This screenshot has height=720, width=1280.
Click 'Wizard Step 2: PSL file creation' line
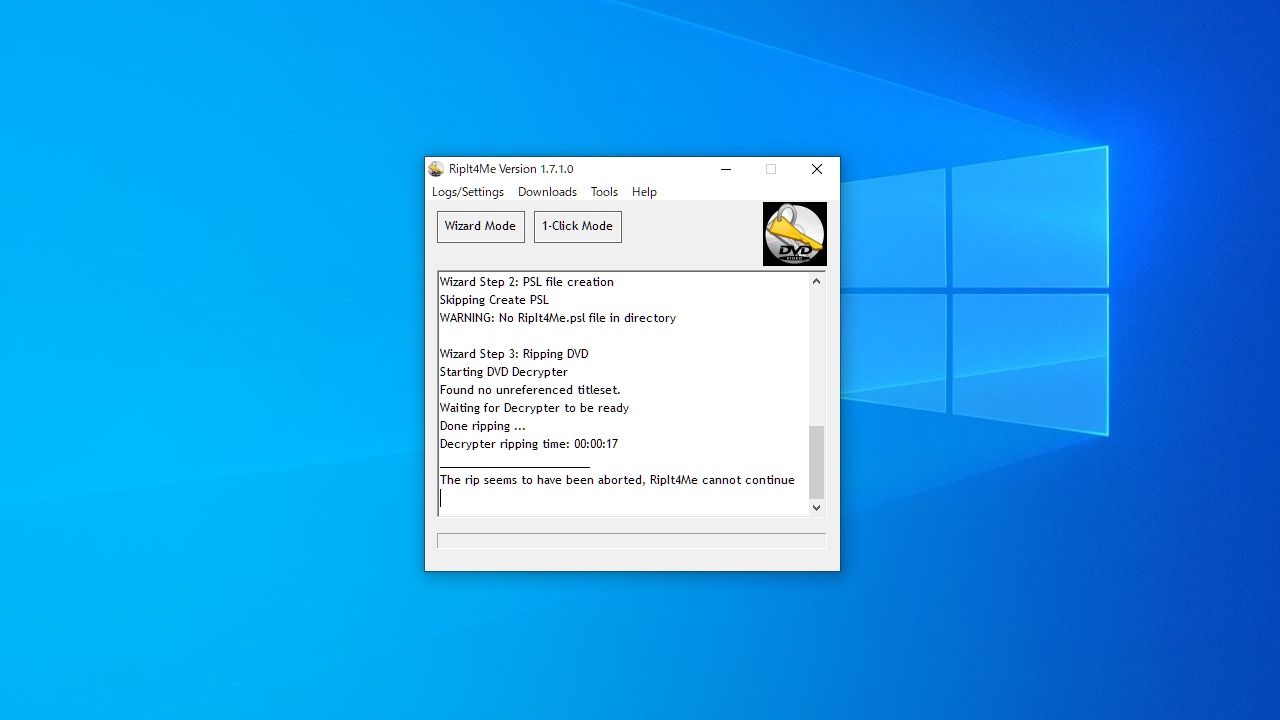point(527,282)
